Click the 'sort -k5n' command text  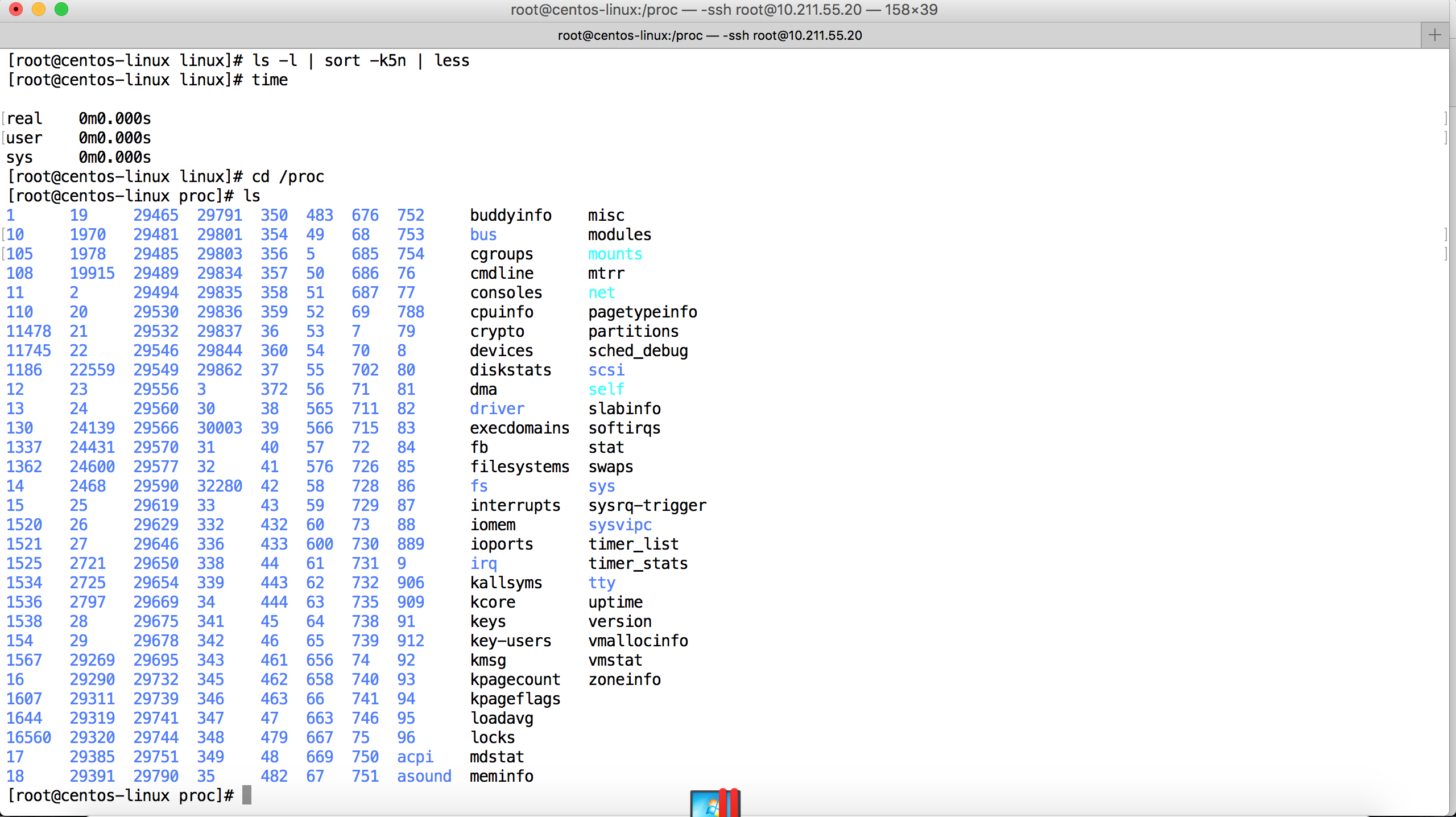pyautogui.click(x=365, y=60)
